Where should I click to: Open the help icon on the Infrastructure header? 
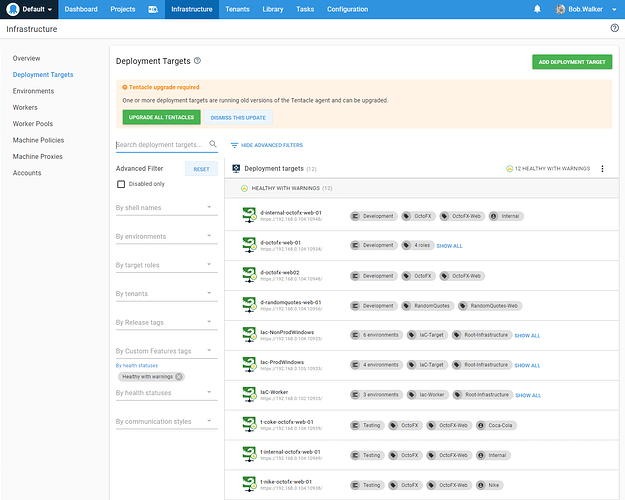[x=615, y=28]
